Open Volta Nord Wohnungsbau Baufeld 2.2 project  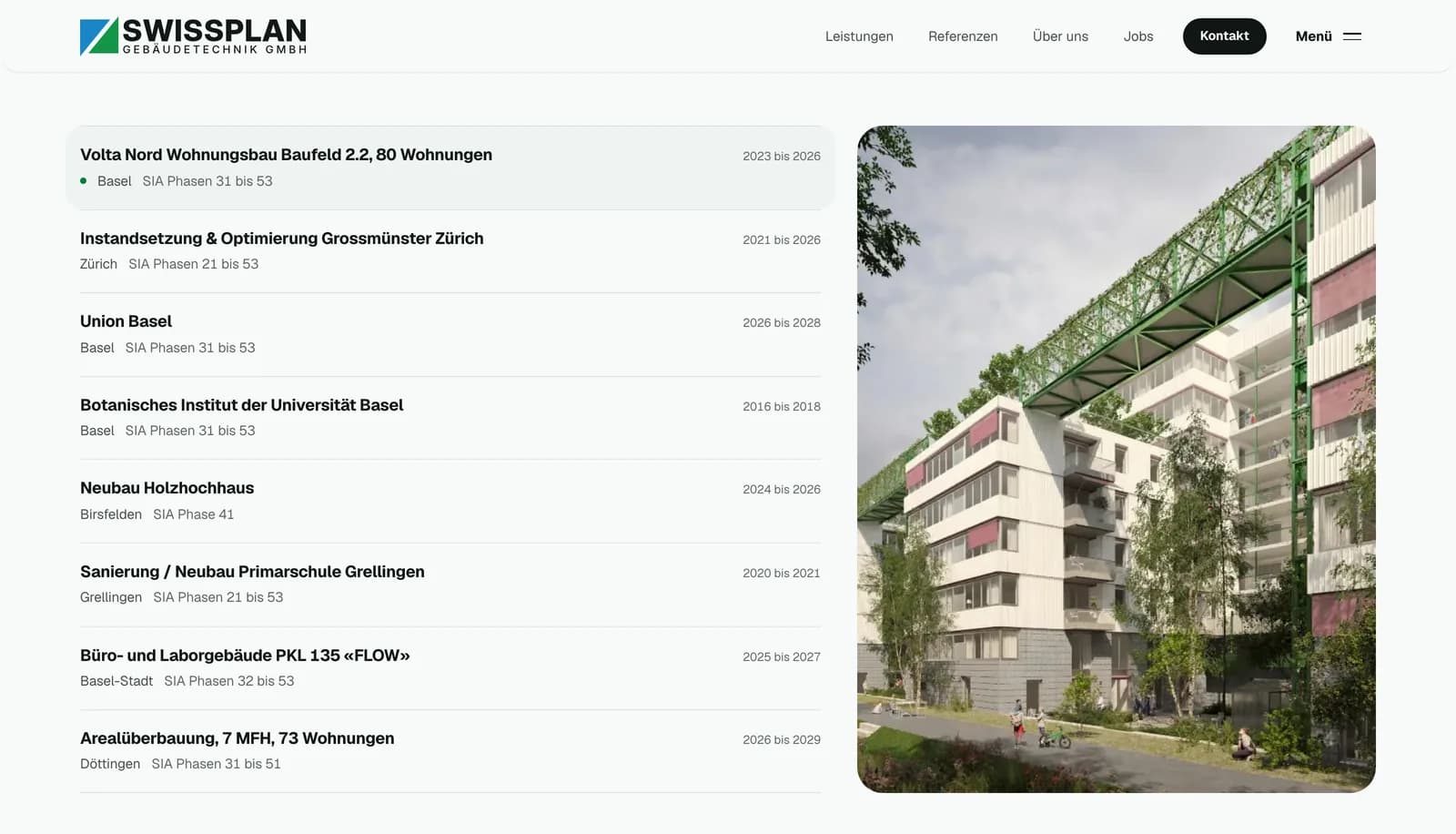[x=450, y=168]
